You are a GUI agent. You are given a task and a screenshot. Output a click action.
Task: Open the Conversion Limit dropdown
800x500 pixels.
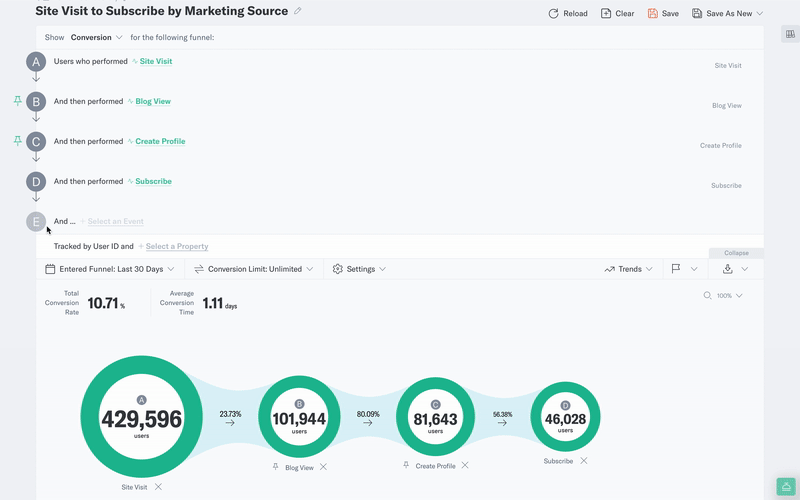pyautogui.click(x=254, y=269)
